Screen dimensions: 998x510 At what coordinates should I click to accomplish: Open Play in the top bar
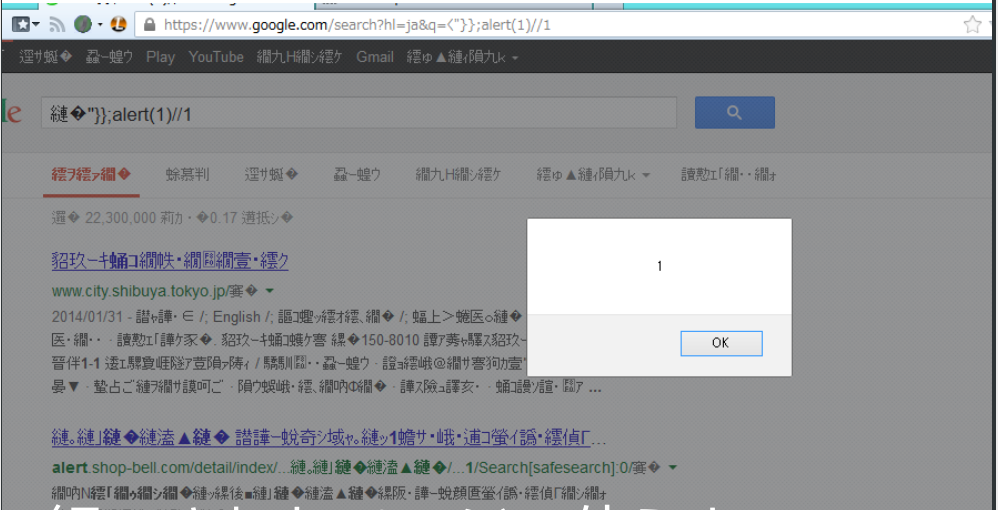point(160,57)
